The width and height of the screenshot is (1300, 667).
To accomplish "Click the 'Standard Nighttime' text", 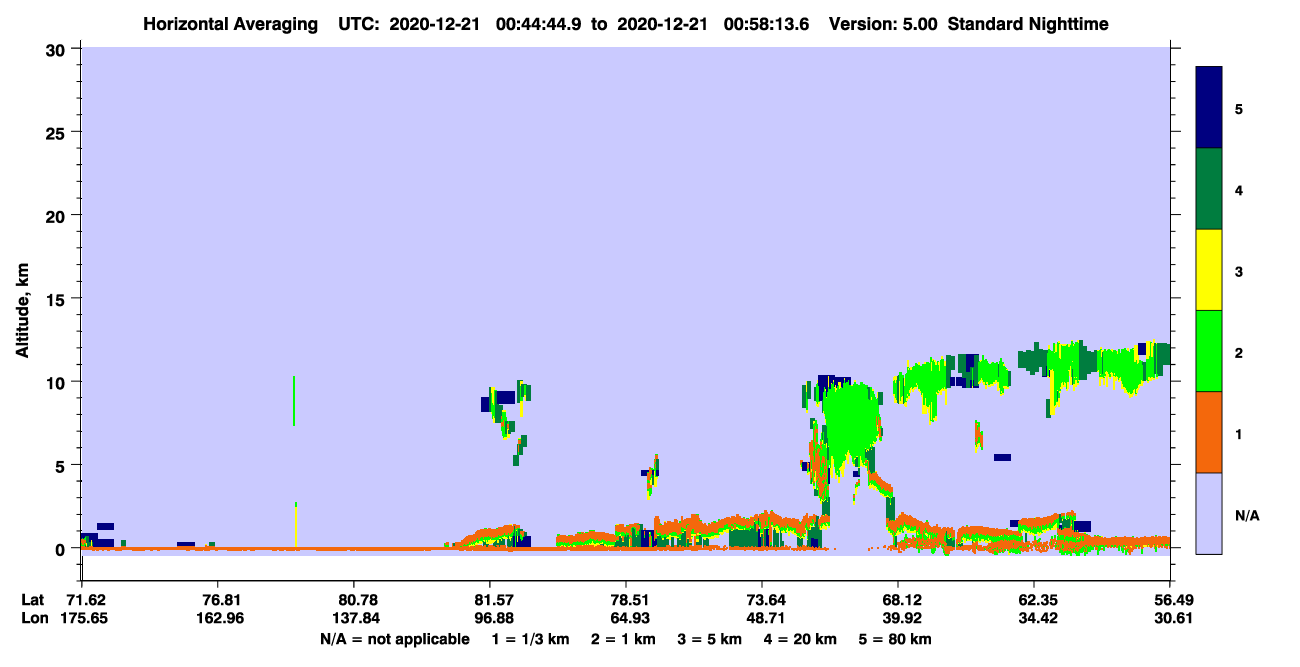I will 1029,24.
